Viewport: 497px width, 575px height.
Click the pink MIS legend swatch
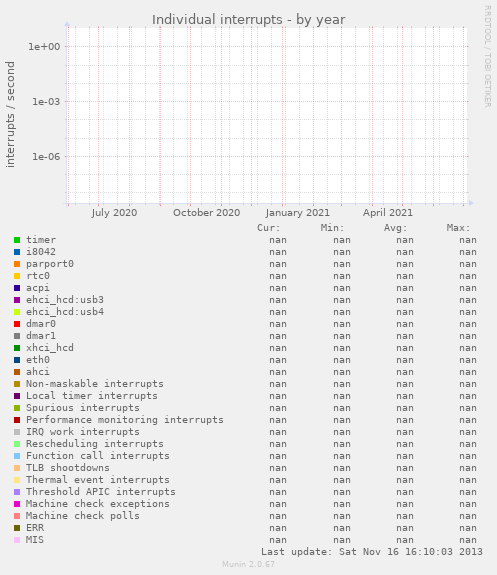pyautogui.click(x=17, y=540)
